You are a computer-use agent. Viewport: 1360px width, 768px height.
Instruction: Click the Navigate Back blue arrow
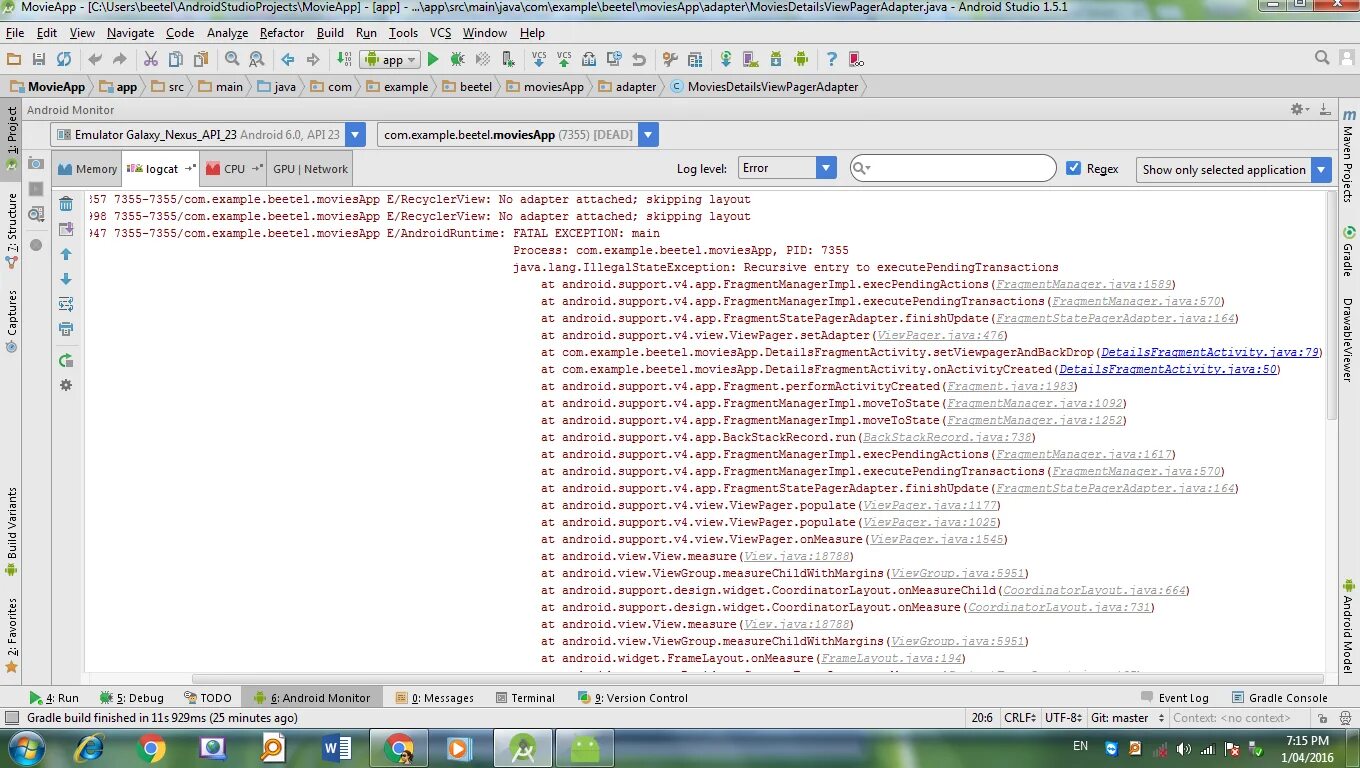288,60
